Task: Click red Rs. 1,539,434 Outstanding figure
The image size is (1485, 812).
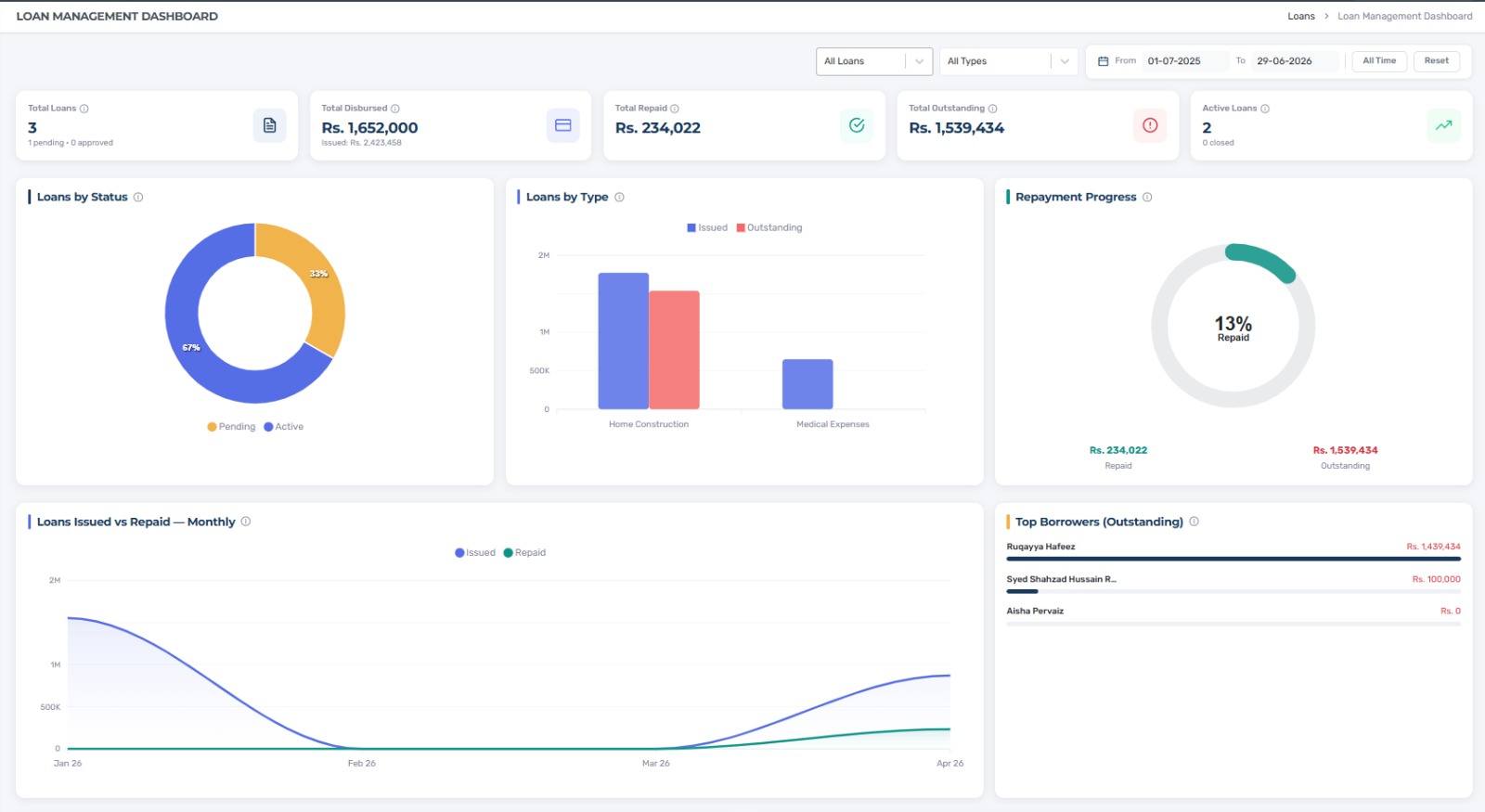Action: [x=1345, y=450]
